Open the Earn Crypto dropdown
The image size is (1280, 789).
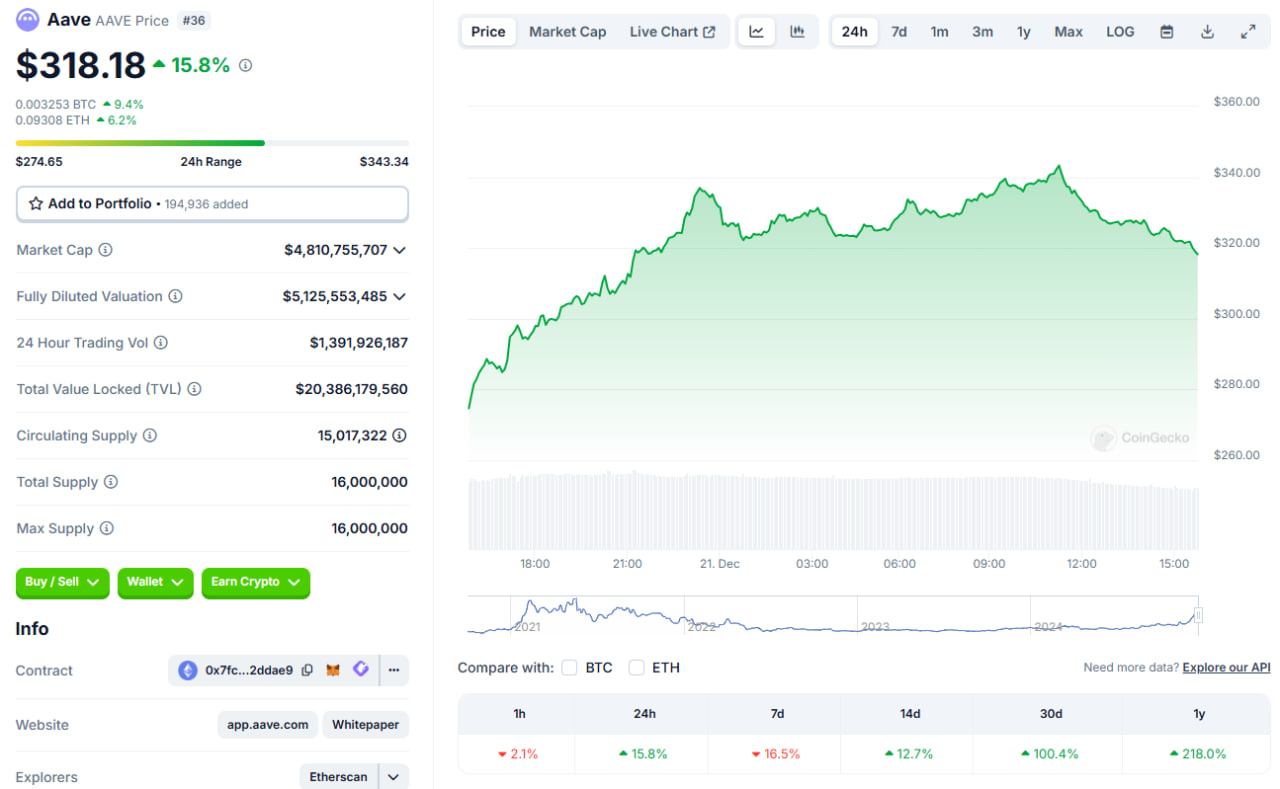[x=256, y=583]
